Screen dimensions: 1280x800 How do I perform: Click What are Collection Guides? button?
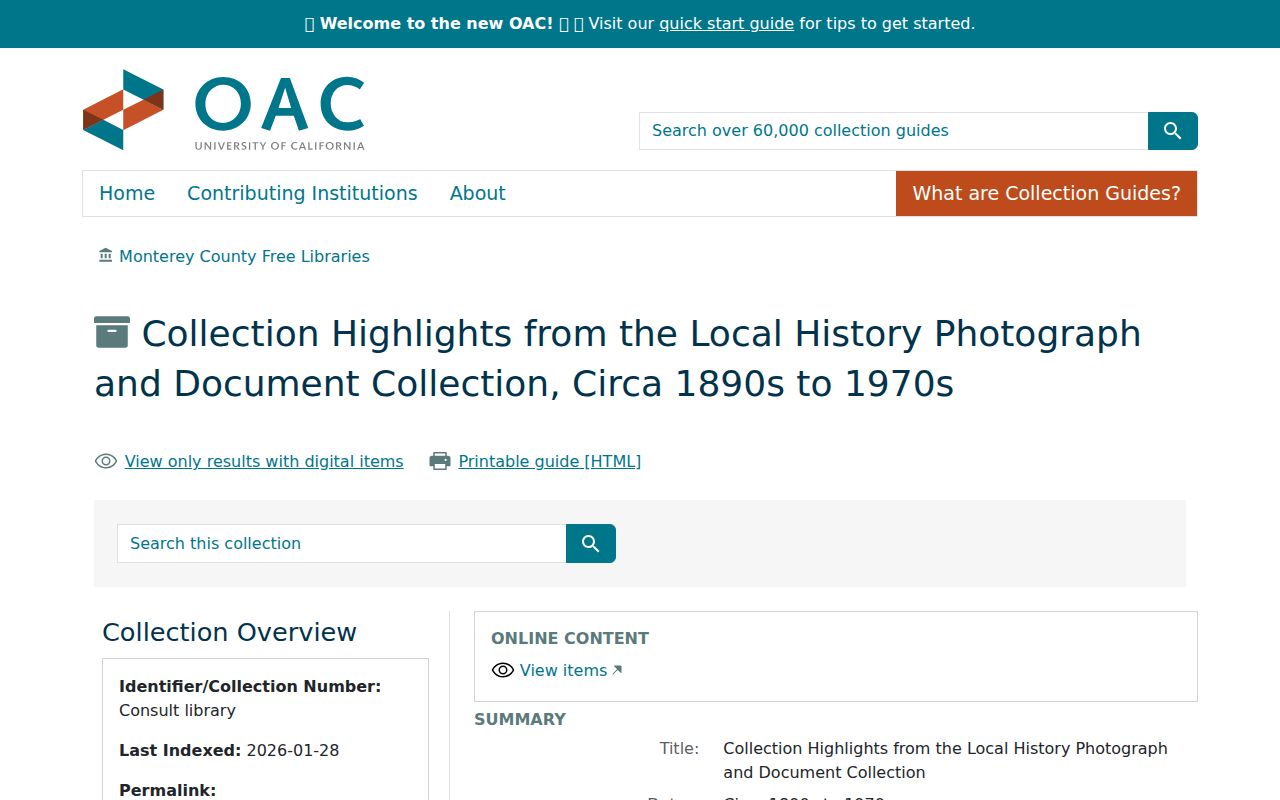pyautogui.click(x=1046, y=193)
